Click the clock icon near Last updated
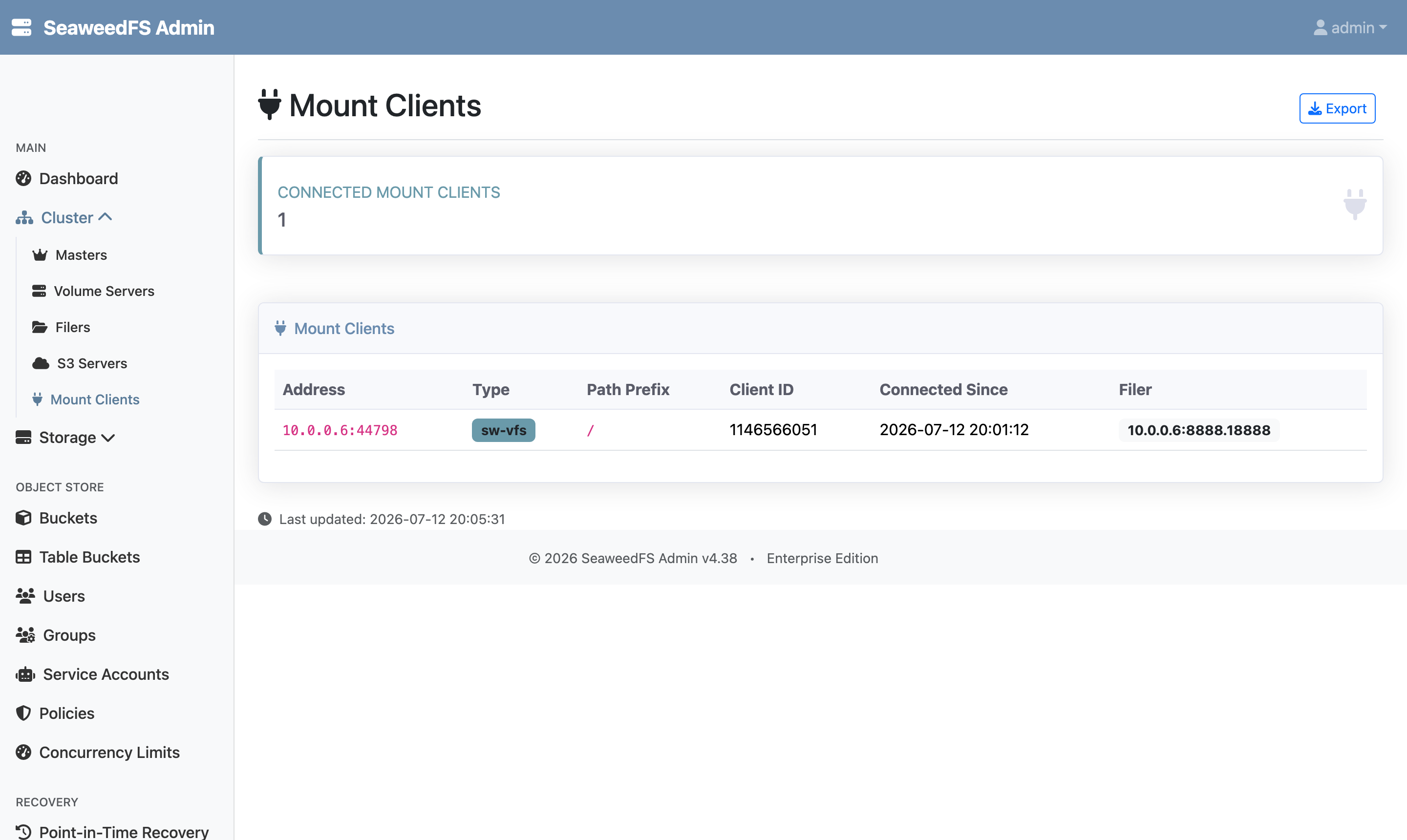This screenshot has width=1407, height=840. coord(264,519)
